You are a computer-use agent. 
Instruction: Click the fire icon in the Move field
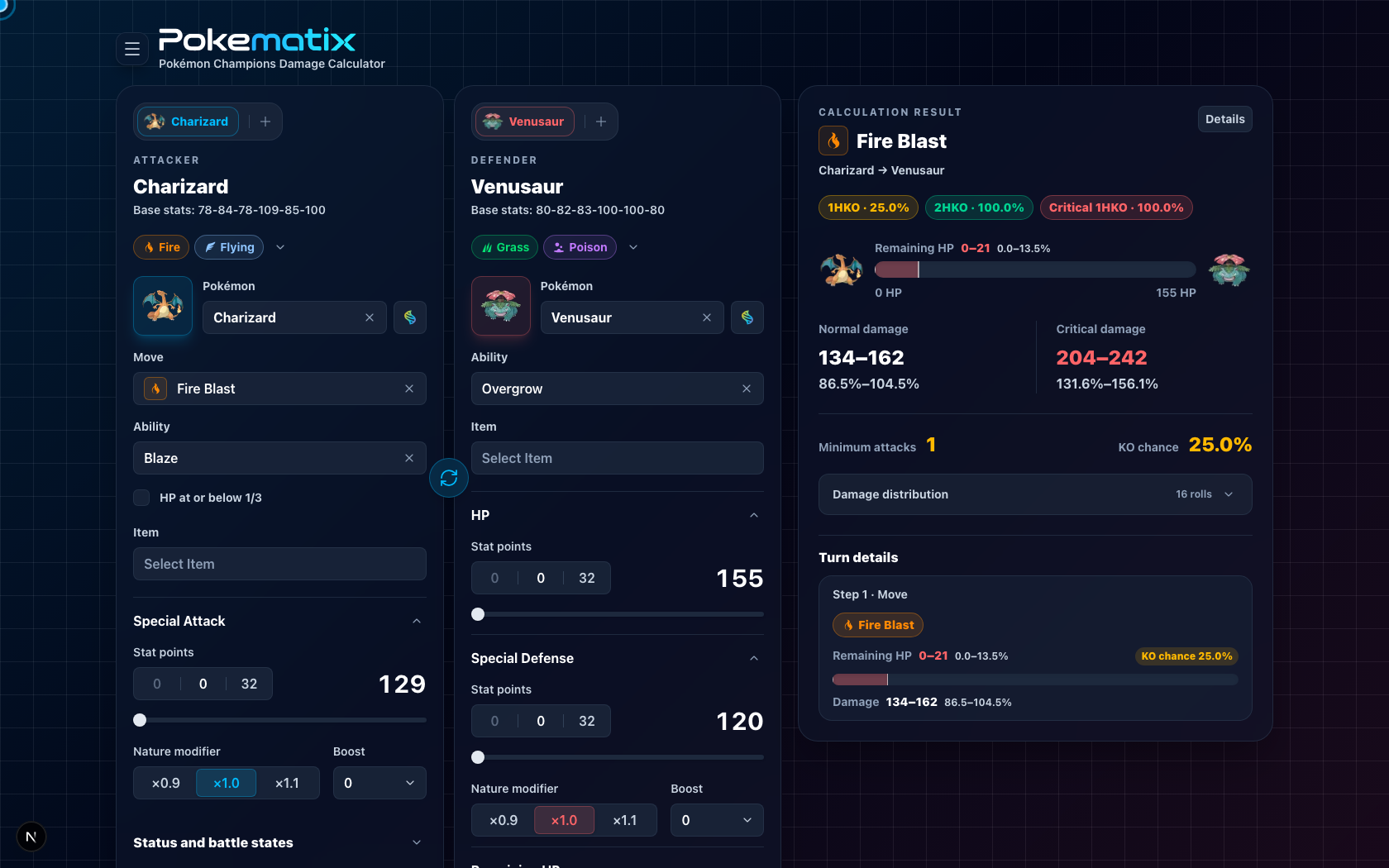click(155, 389)
